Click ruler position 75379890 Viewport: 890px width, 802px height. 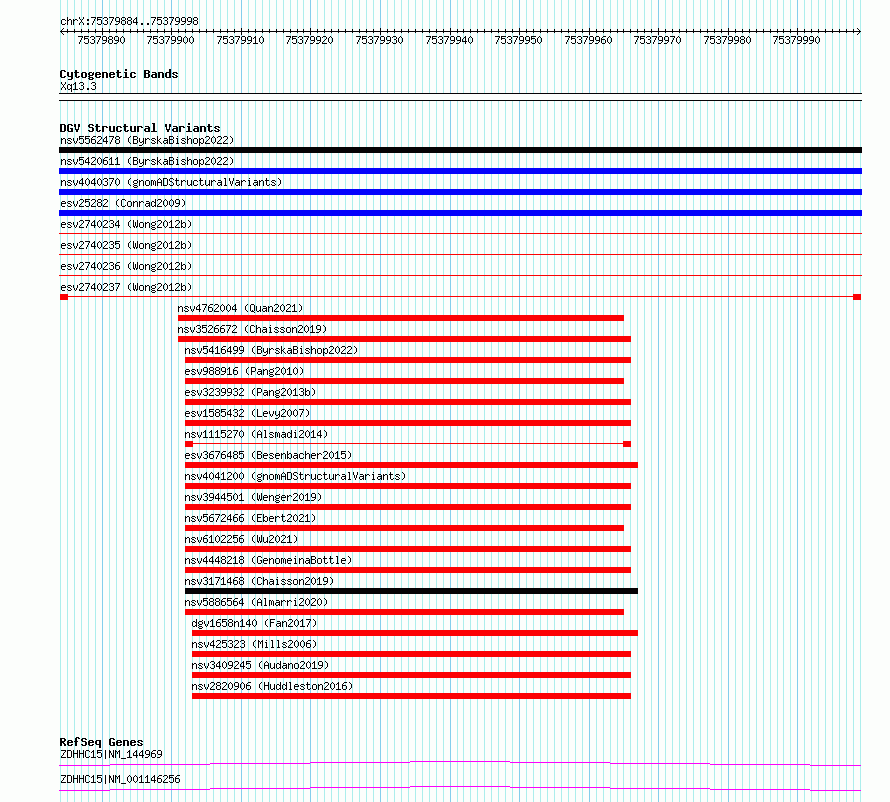[x=102, y=40]
